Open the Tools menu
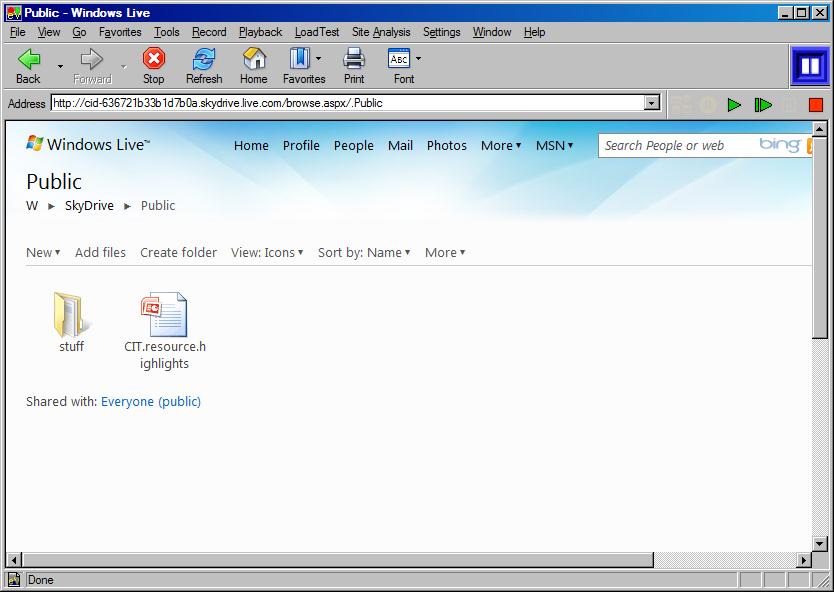The image size is (834, 592). pos(166,32)
